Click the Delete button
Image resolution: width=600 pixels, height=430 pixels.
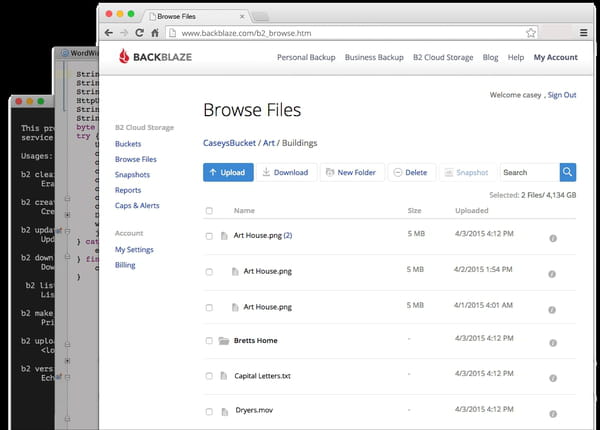(412, 172)
